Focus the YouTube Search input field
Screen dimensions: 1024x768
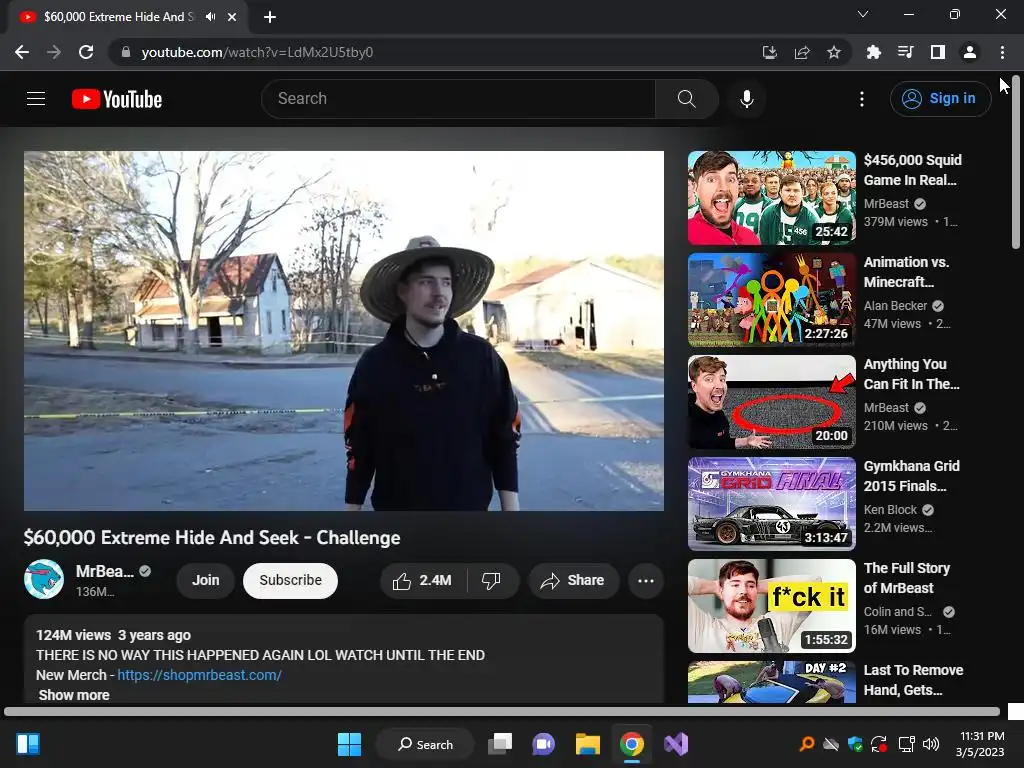[x=459, y=99]
